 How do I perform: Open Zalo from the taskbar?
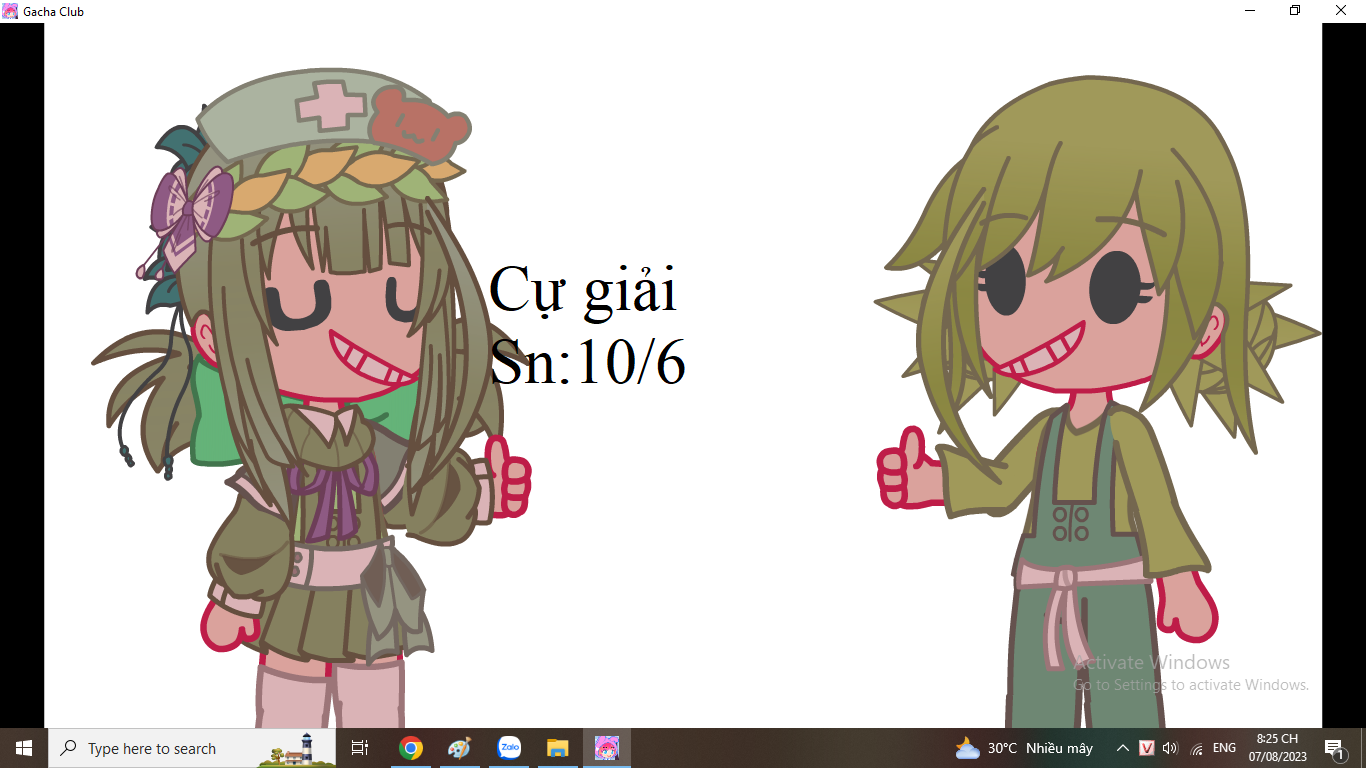point(509,748)
